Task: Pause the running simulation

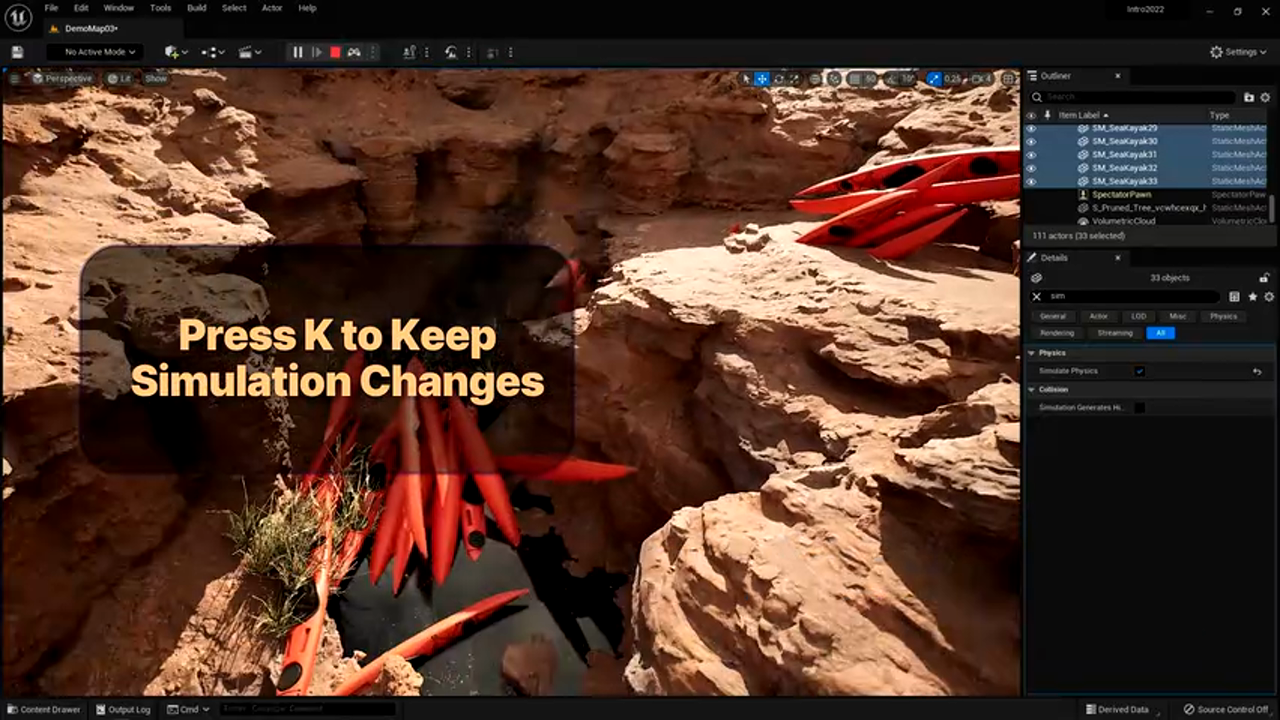Action: pyautogui.click(x=297, y=52)
